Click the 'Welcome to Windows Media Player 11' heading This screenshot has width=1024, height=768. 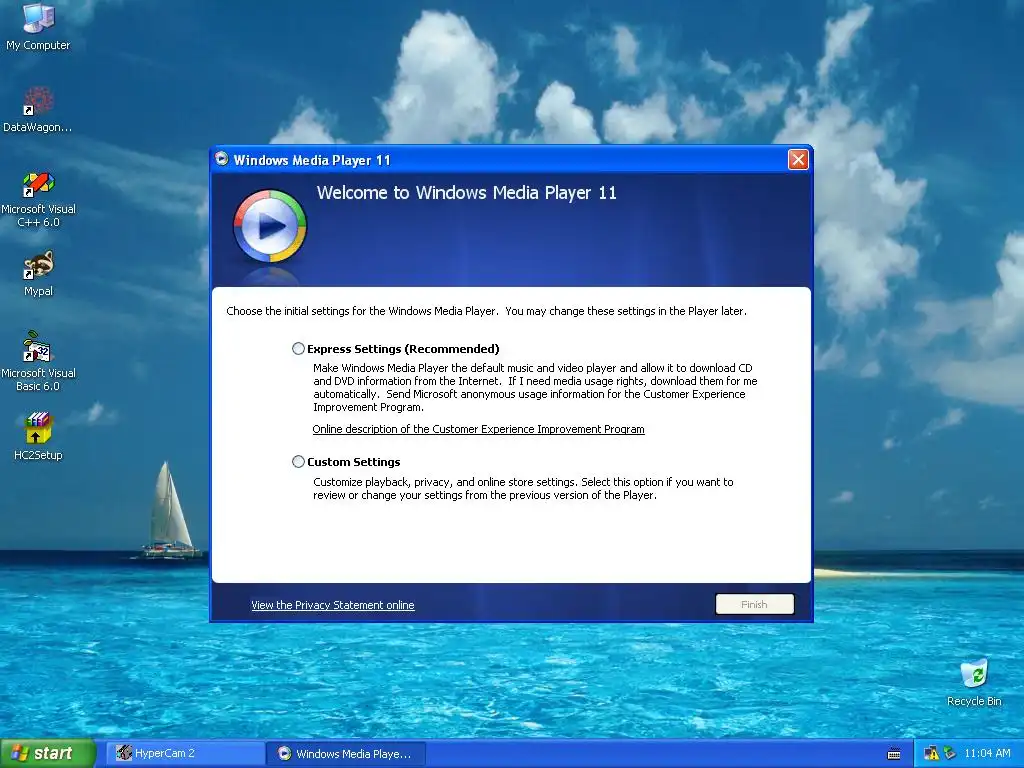466,193
